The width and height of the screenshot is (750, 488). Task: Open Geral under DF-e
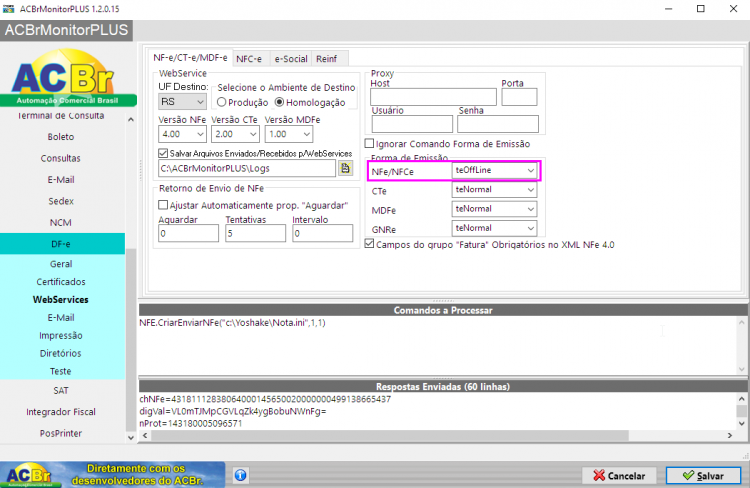coord(61,264)
